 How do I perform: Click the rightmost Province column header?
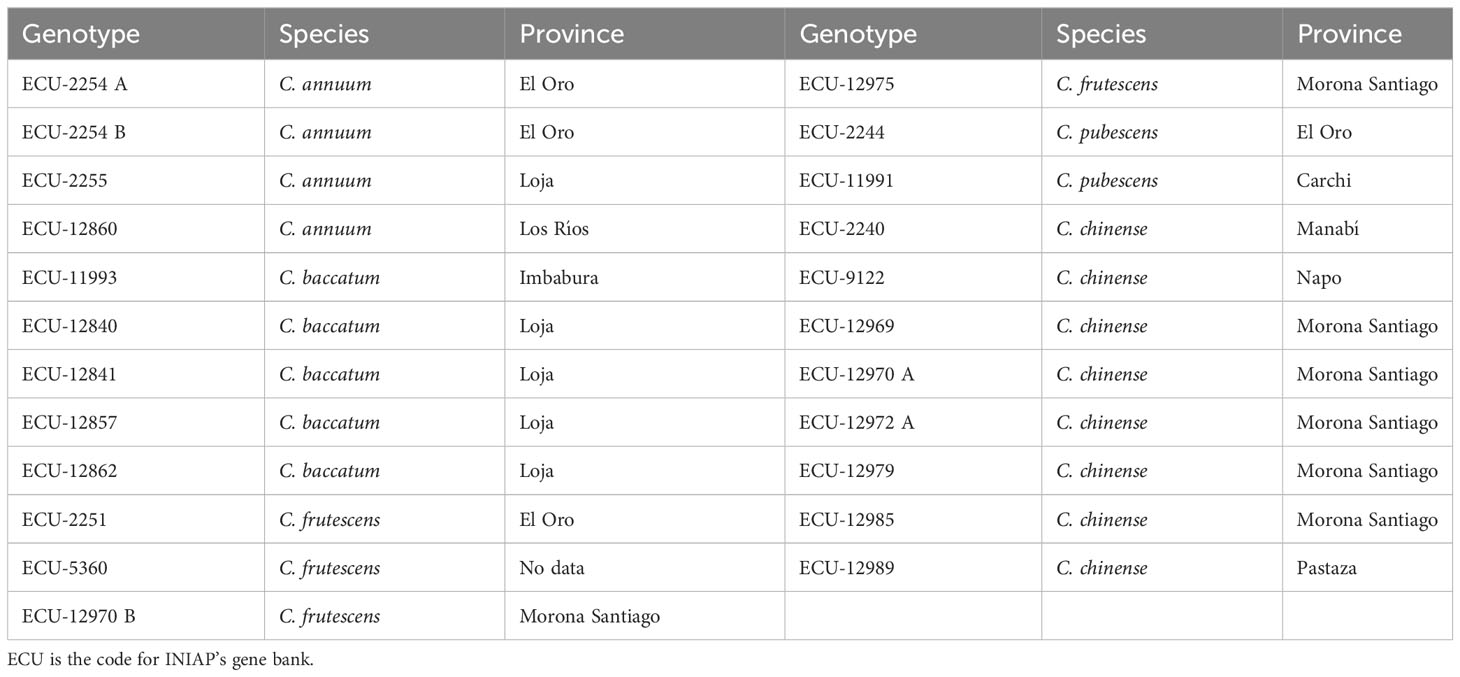click(x=1367, y=34)
